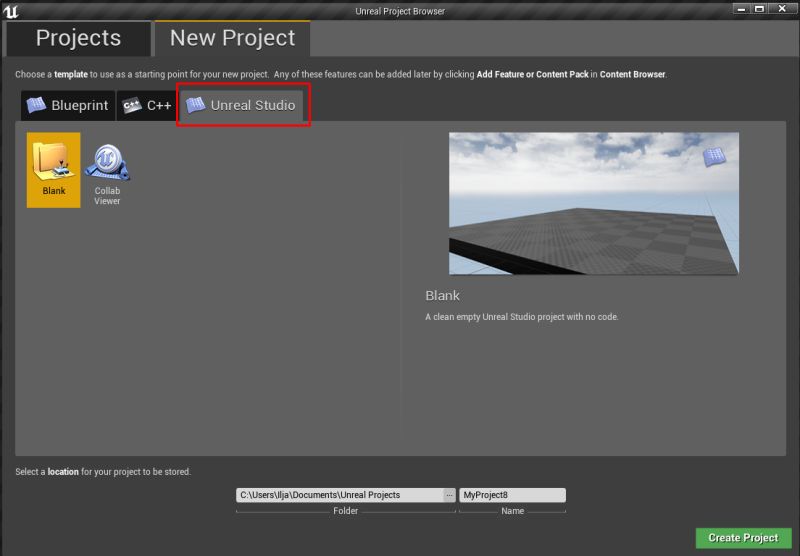Select the Unreal Studio template tab
Image resolution: width=800 pixels, height=556 pixels.
(x=241, y=106)
